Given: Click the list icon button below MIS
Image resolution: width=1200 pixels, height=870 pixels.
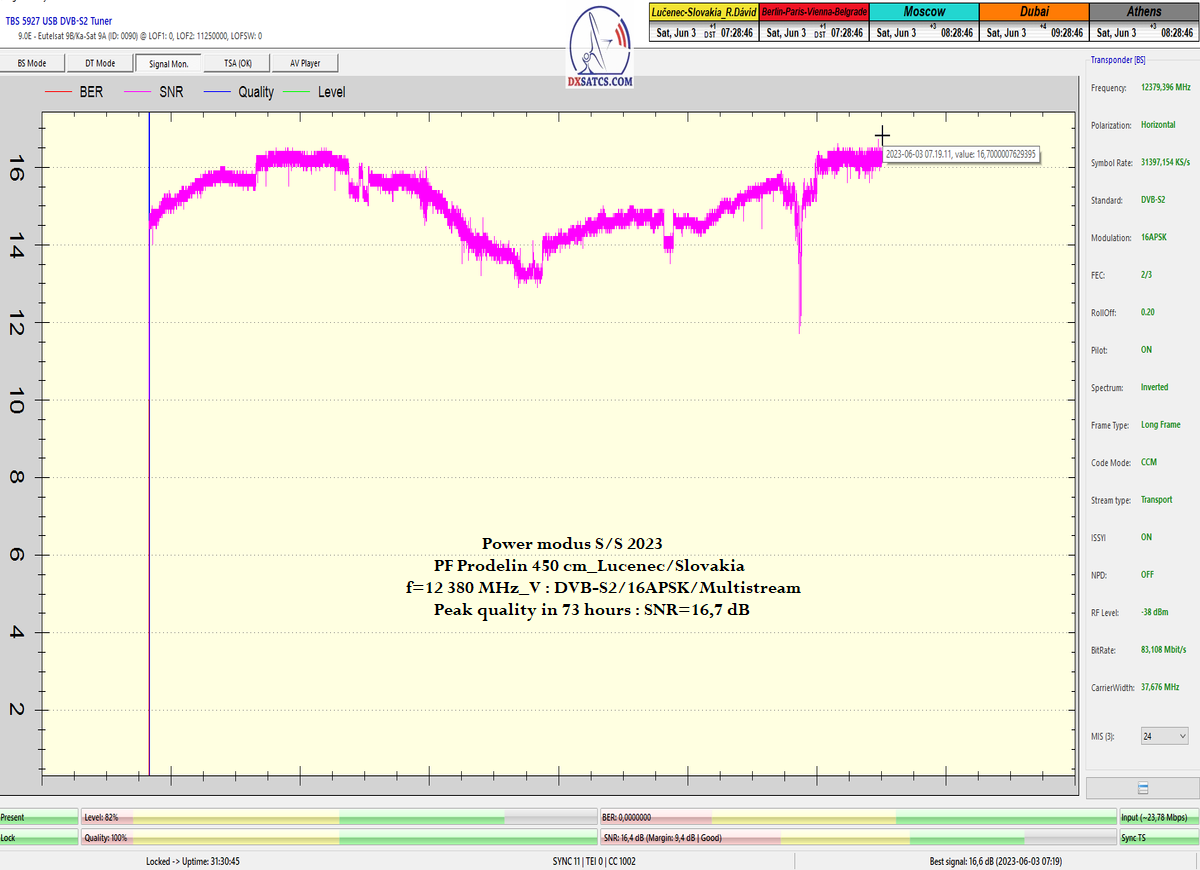Looking at the screenshot, I should [1142, 788].
